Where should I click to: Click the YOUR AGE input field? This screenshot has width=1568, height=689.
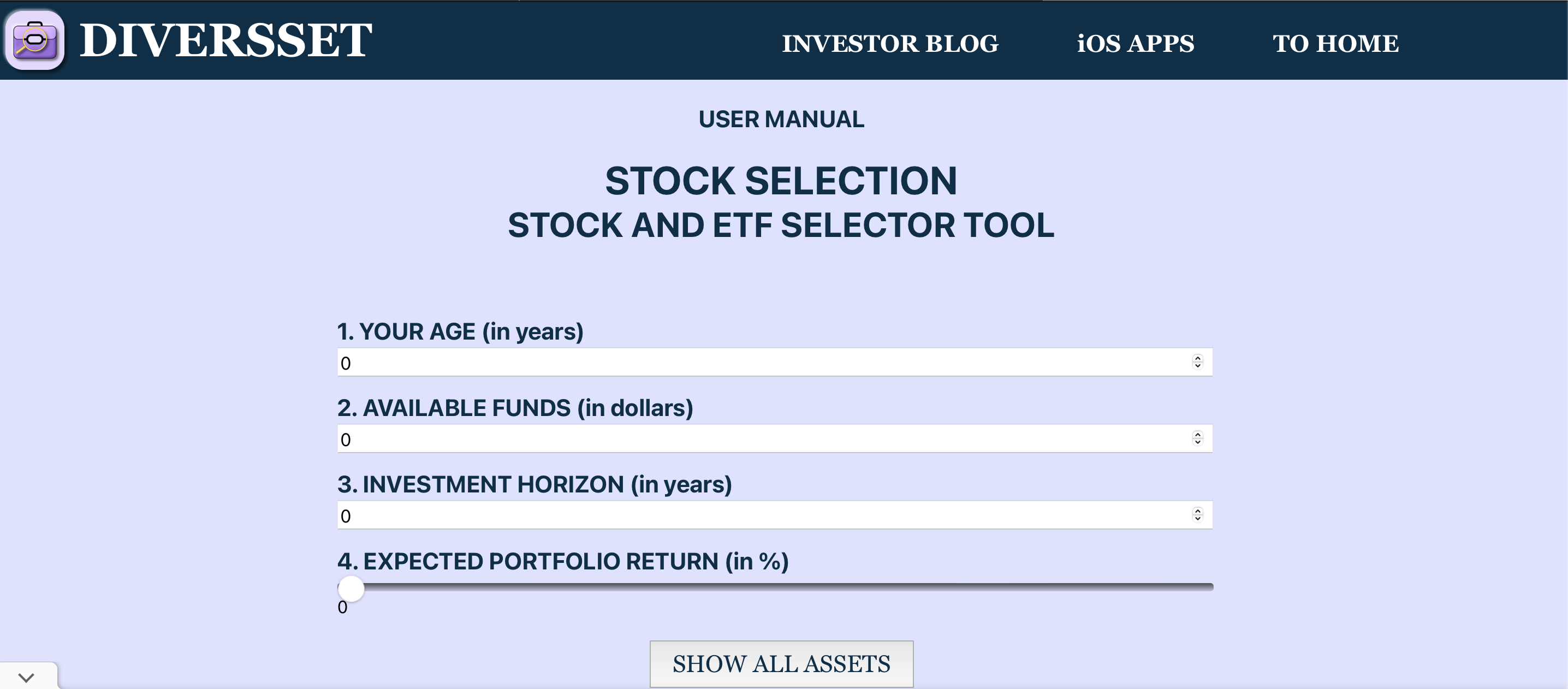pyautogui.click(x=774, y=363)
